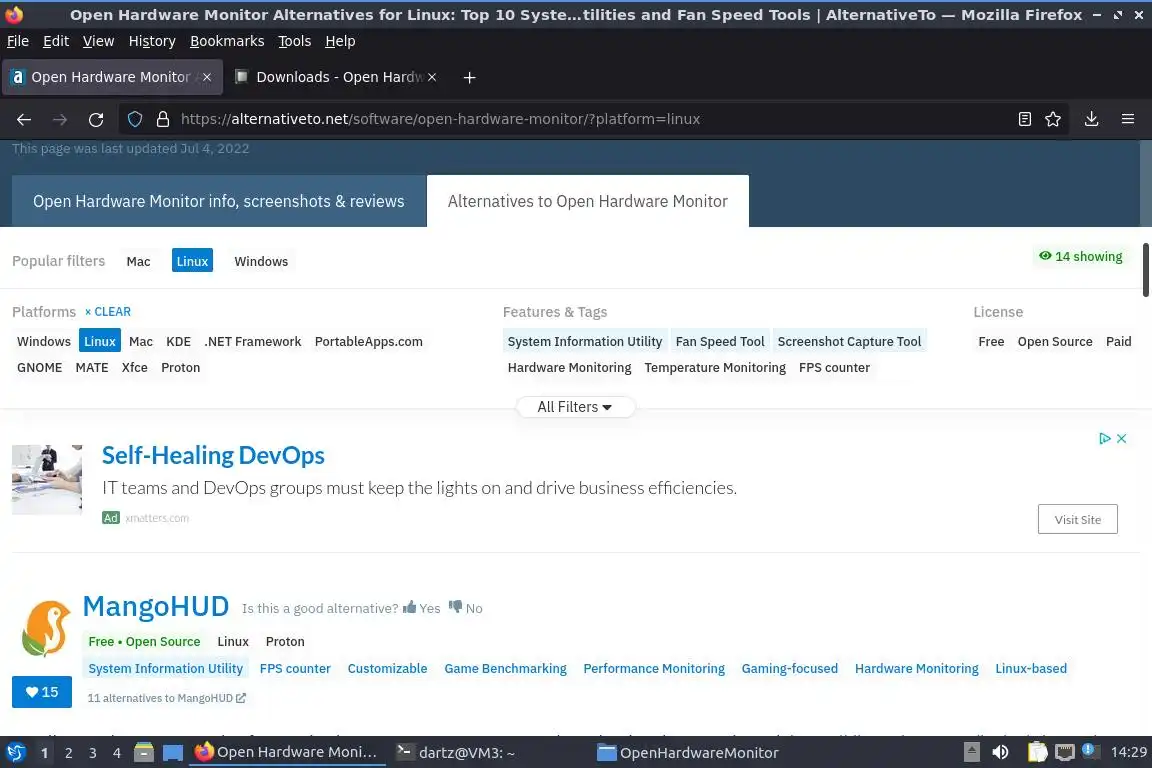Bookmark this page with the star icon
Viewport: 1152px width, 768px height.
1053,119
